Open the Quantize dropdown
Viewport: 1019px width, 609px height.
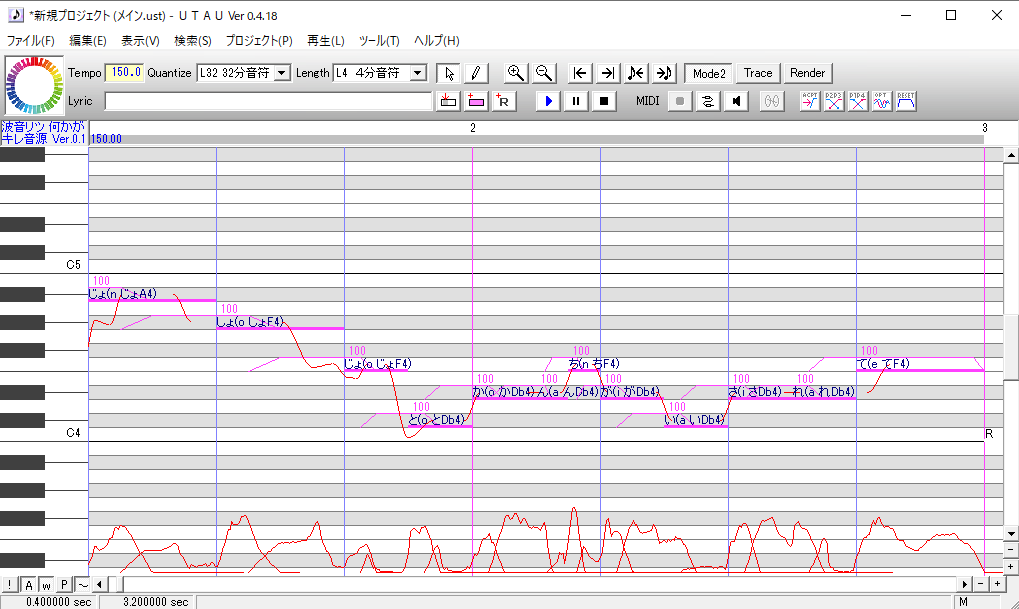pyautogui.click(x=282, y=73)
